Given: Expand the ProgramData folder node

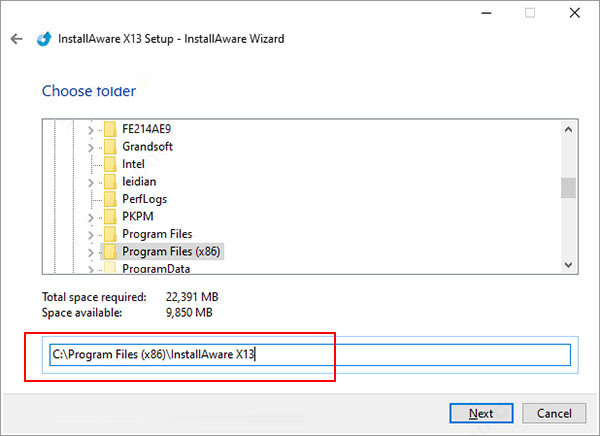Looking at the screenshot, I should (91, 269).
